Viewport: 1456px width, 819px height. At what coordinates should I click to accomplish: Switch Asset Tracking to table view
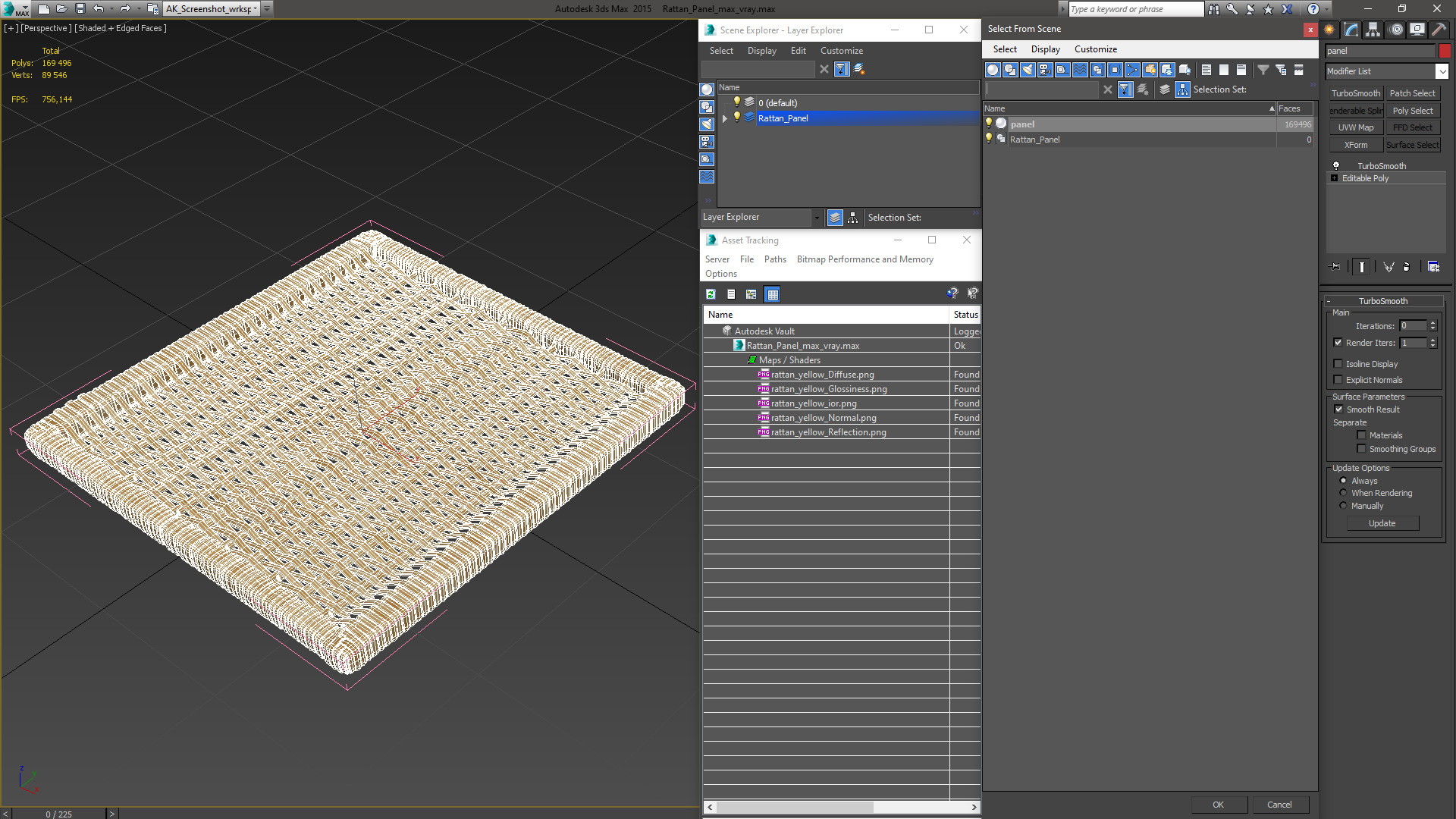click(772, 294)
